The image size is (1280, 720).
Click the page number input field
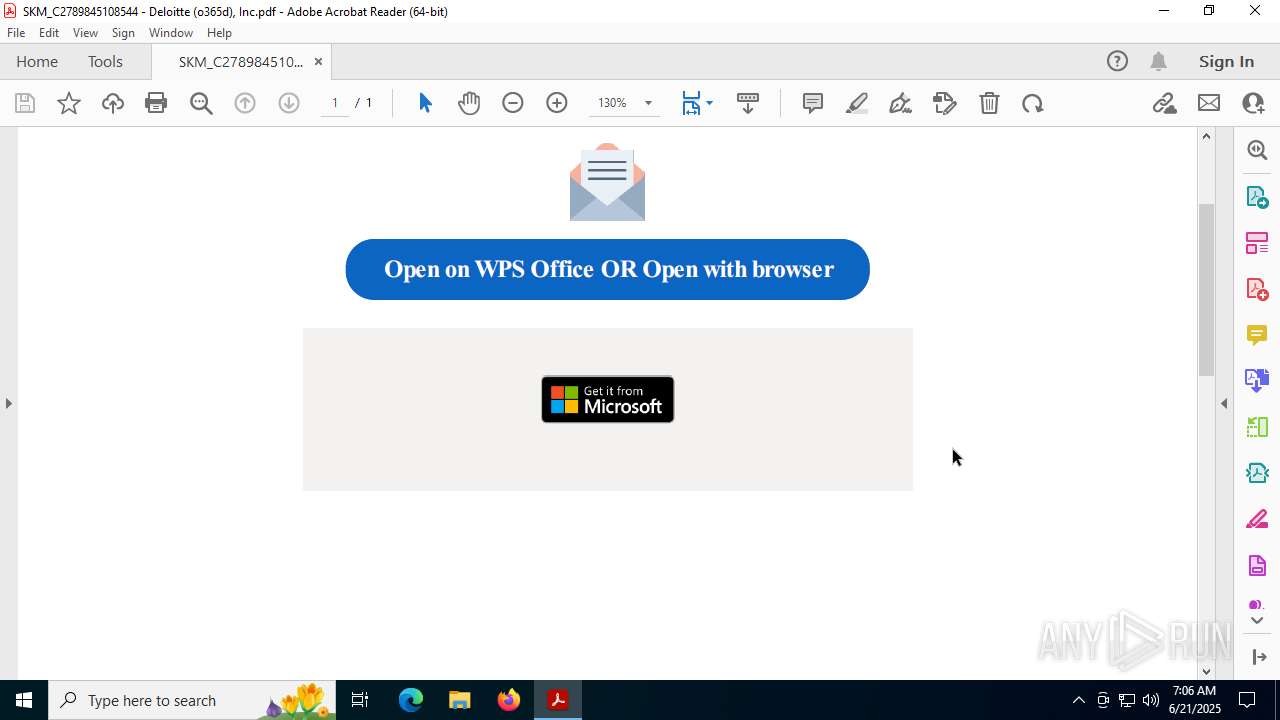coord(335,103)
